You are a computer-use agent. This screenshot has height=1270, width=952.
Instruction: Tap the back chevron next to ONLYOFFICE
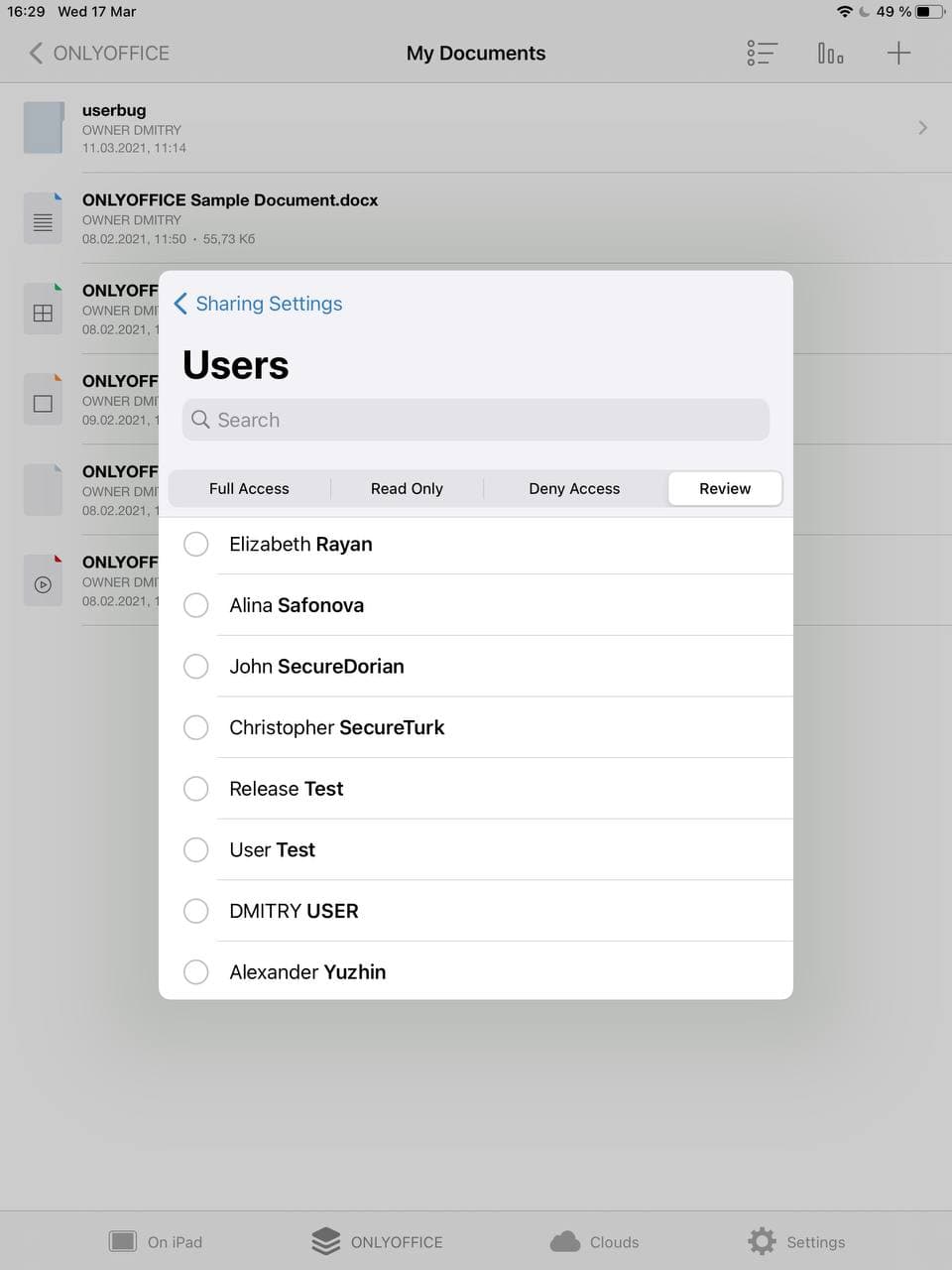(x=36, y=53)
